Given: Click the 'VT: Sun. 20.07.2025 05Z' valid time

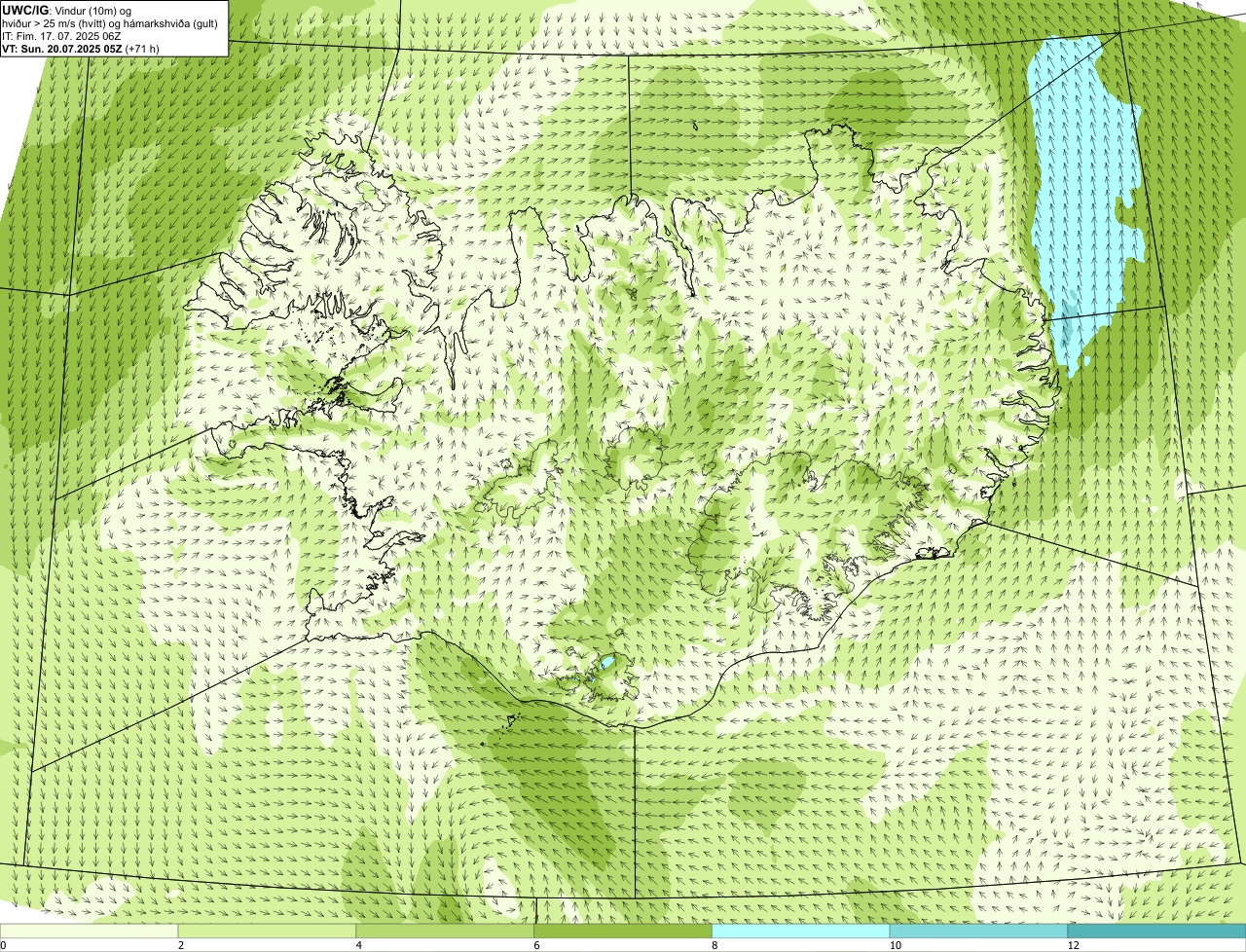Looking at the screenshot, I should pos(61,49).
